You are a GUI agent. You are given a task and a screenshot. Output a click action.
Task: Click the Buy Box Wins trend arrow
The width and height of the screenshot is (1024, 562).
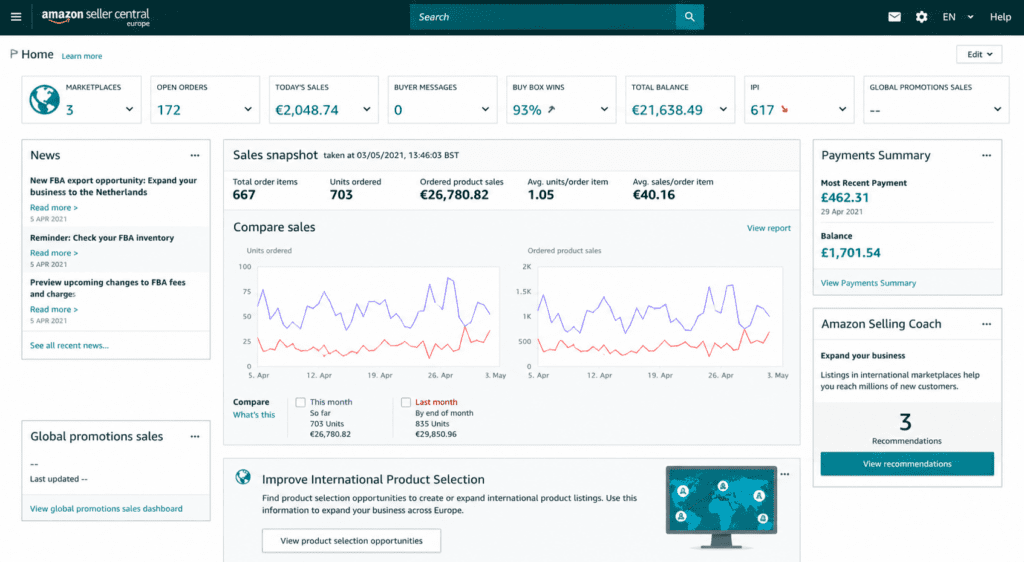(x=552, y=110)
